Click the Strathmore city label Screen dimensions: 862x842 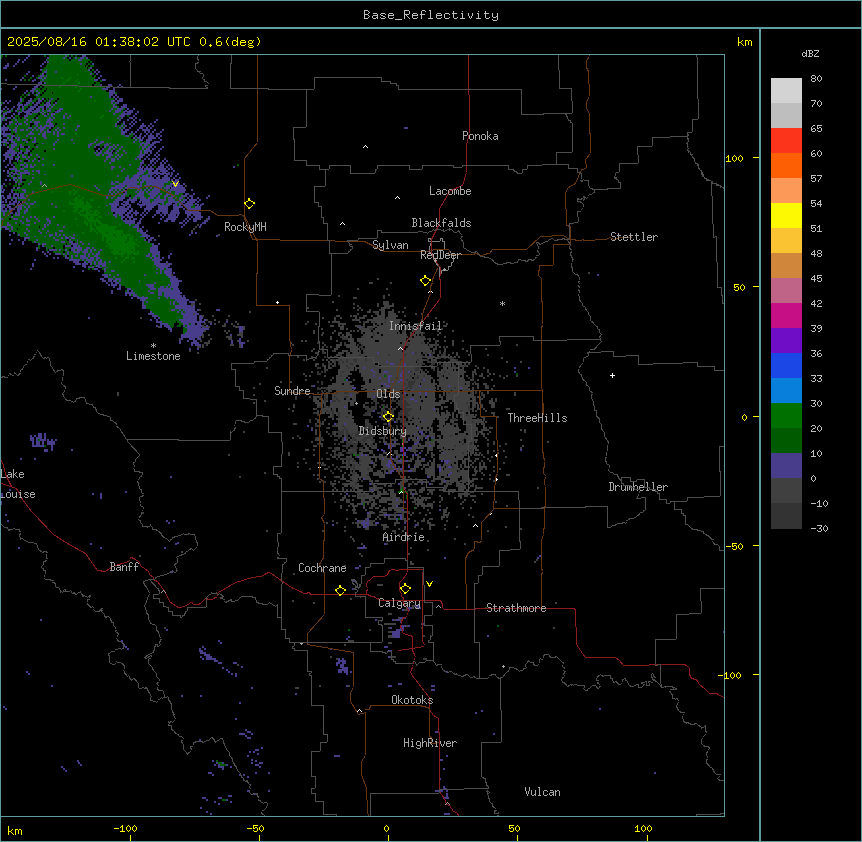pos(516,608)
